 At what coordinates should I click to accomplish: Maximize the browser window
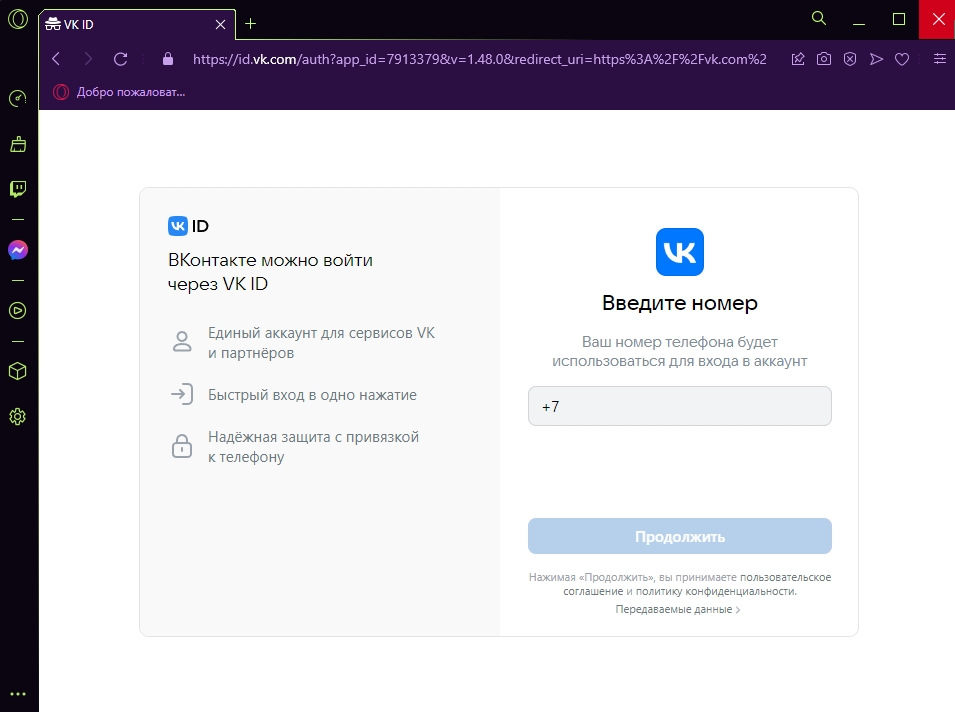tap(899, 19)
